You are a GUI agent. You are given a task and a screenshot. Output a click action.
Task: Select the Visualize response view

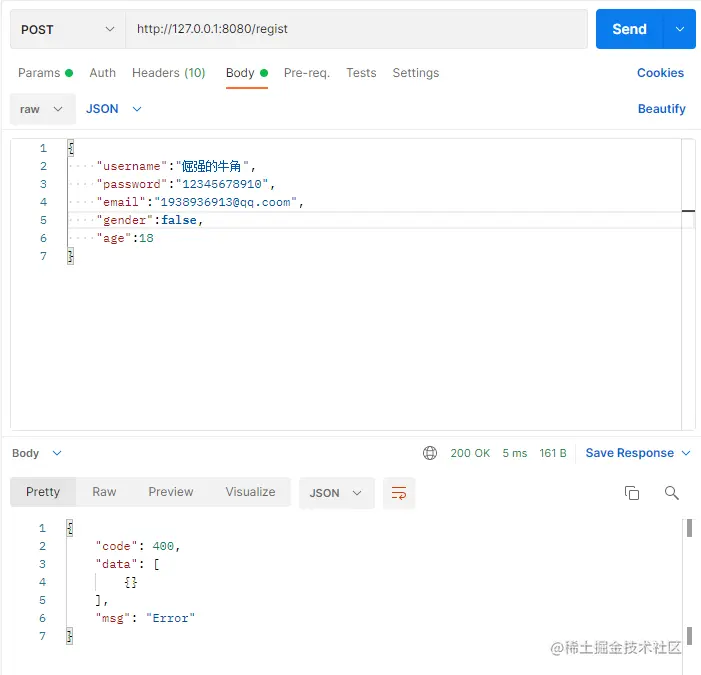tap(250, 492)
